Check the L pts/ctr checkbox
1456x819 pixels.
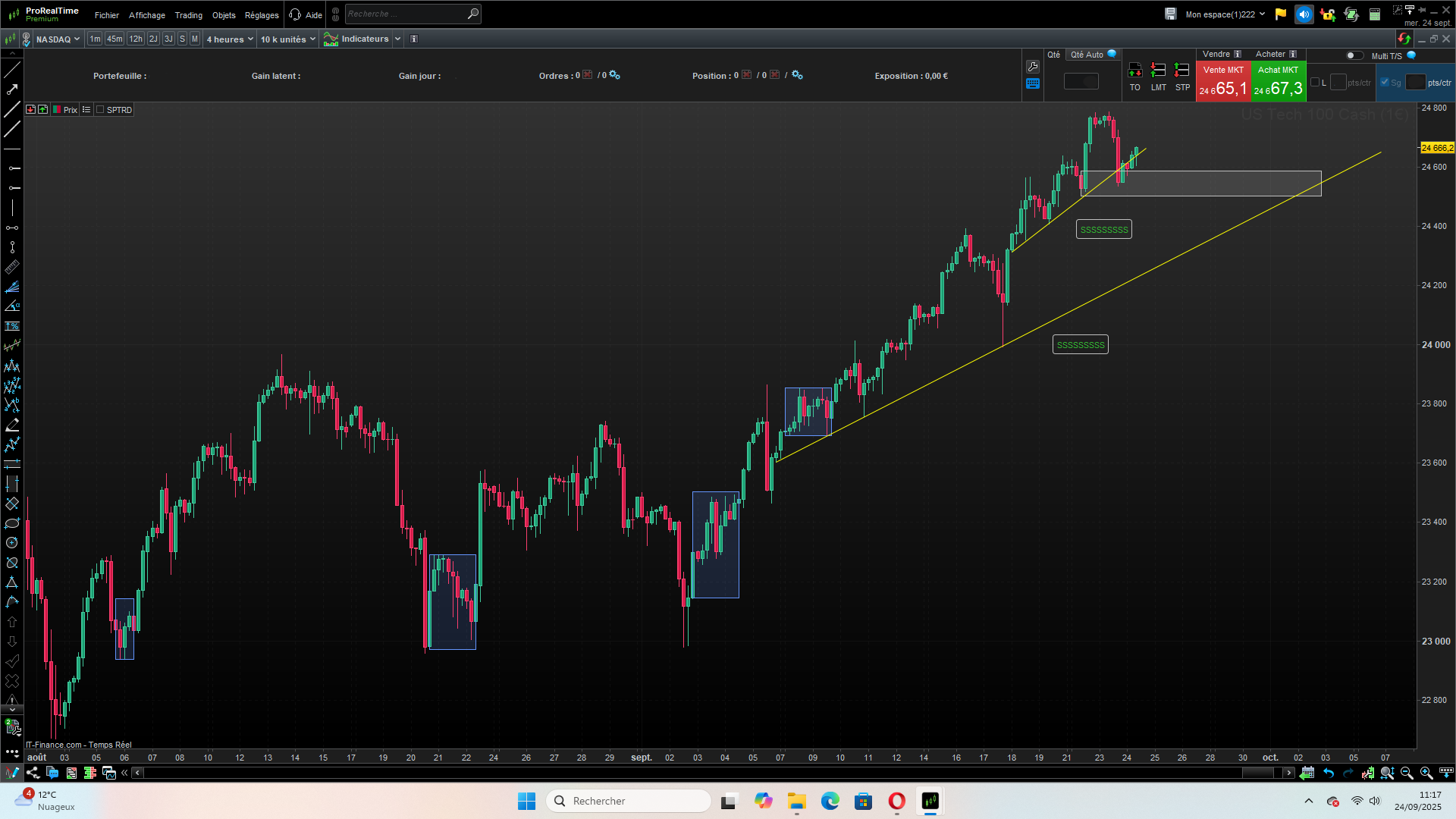pyautogui.click(x=1315, y=83)
